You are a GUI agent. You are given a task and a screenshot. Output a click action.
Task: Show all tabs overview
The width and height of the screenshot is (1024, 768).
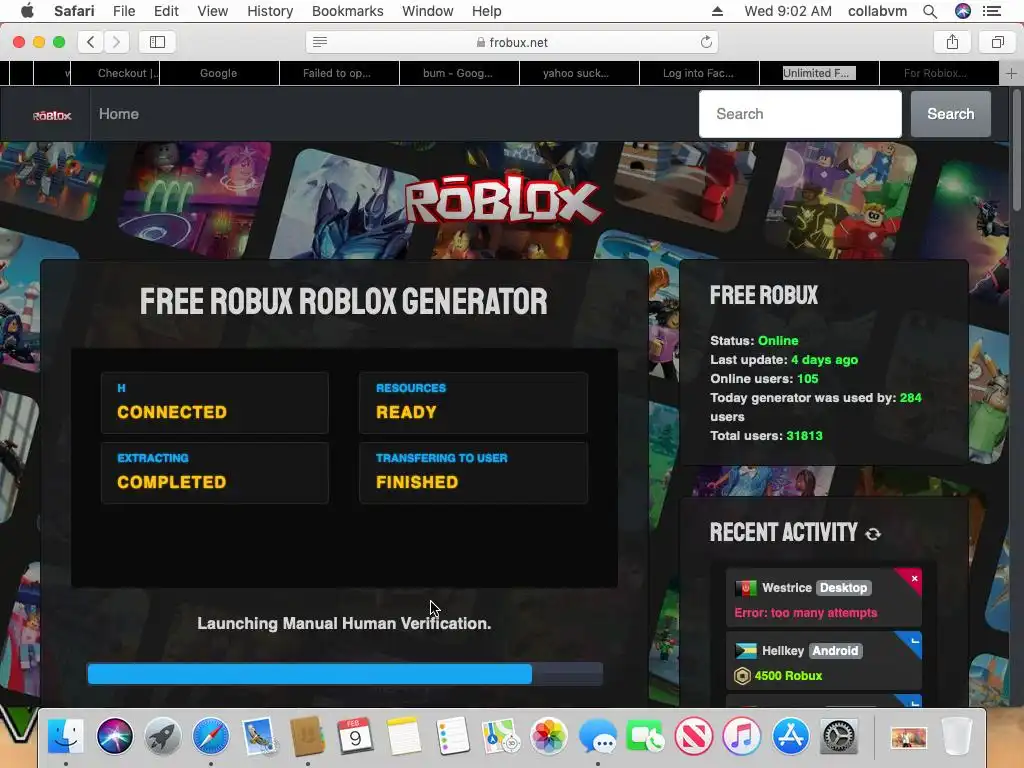coord(997,42)
